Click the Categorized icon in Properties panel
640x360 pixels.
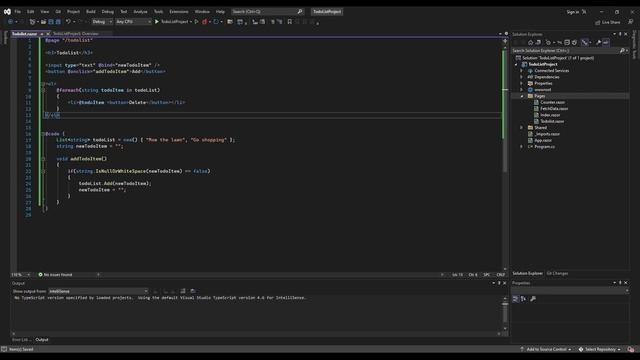coord(516,299)
